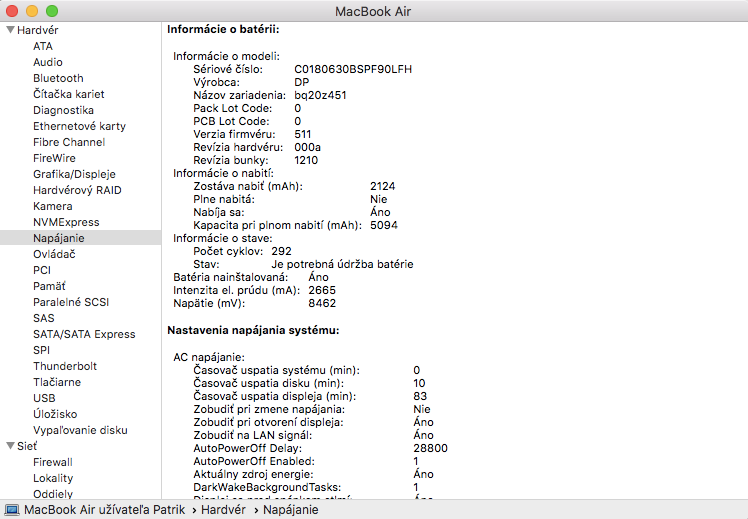Open the Grafika/Displeje sidebar entry
The height and width of the screenshot is (519, 748).
[x=73, y=174]
